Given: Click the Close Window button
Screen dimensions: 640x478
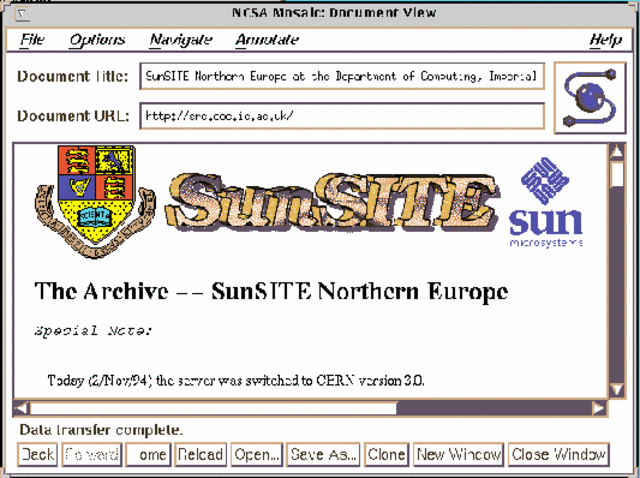Looking at the screenshot, I should 559,454.
